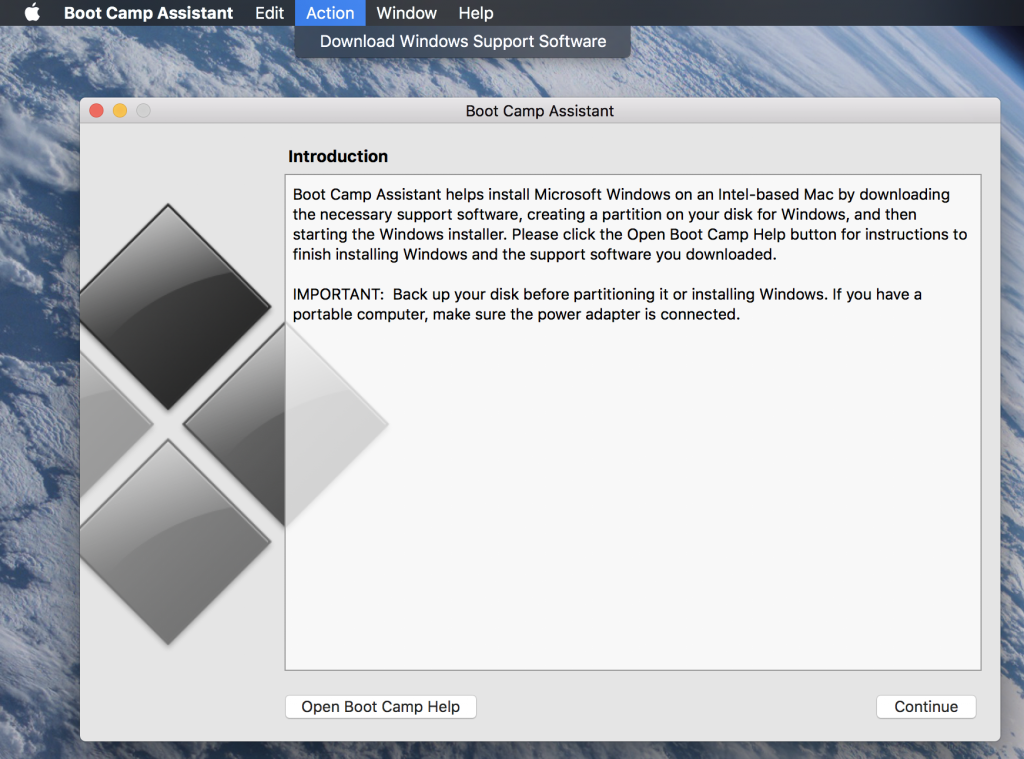Click the IMPORTANT backup warning paragraph
The height and width of the screenshot is (759, 1024).
pyautogui.click(x=607, y=304)
